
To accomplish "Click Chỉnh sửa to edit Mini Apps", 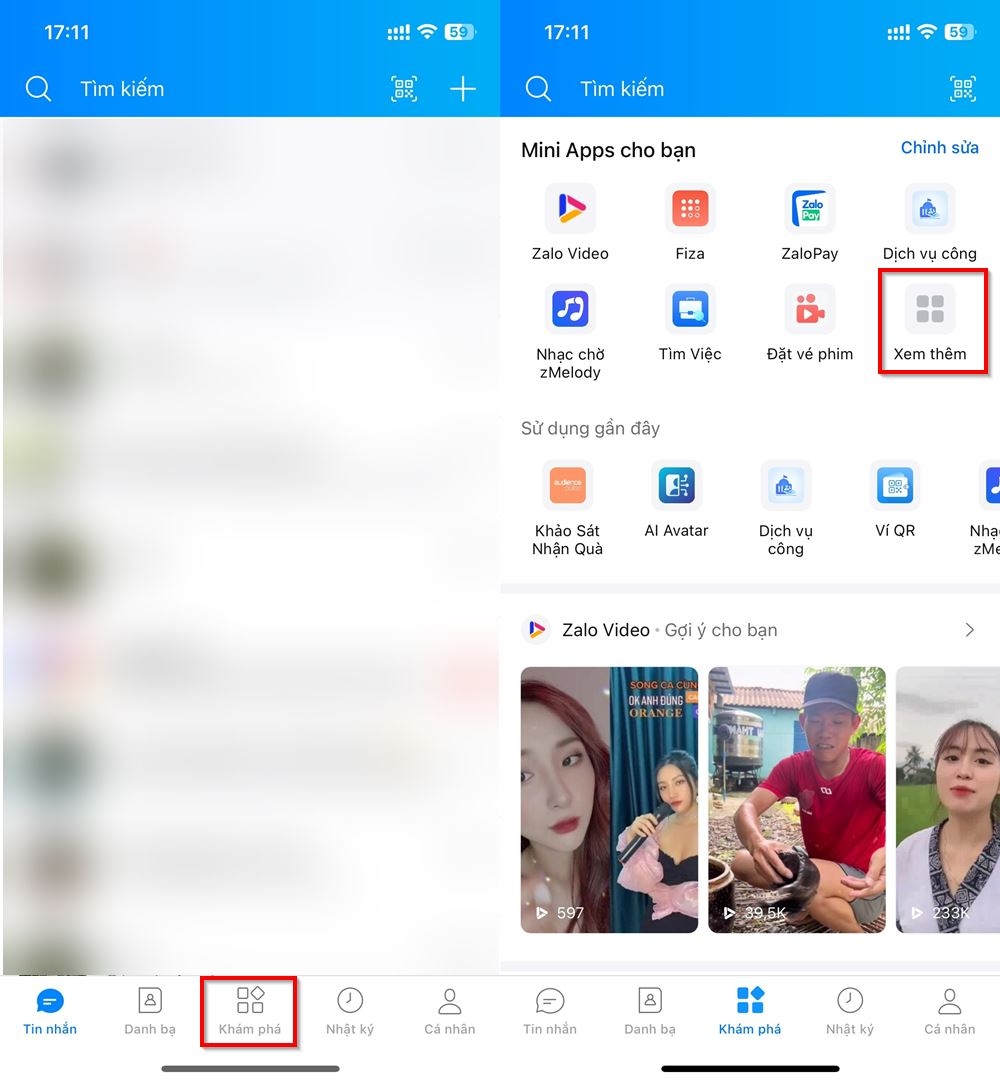I will click(x=939, y=148).
